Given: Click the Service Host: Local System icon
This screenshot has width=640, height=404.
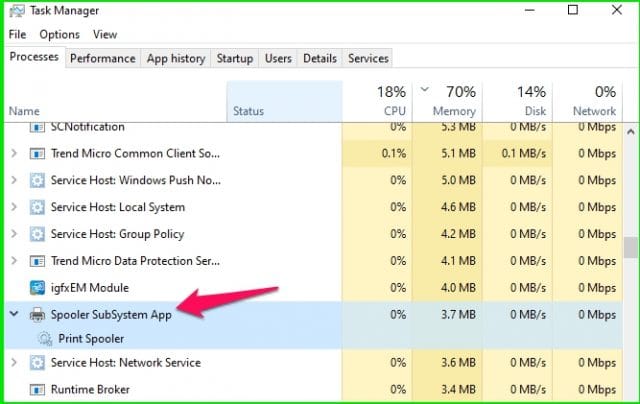Looking at the screenshot, I should 38,207.
